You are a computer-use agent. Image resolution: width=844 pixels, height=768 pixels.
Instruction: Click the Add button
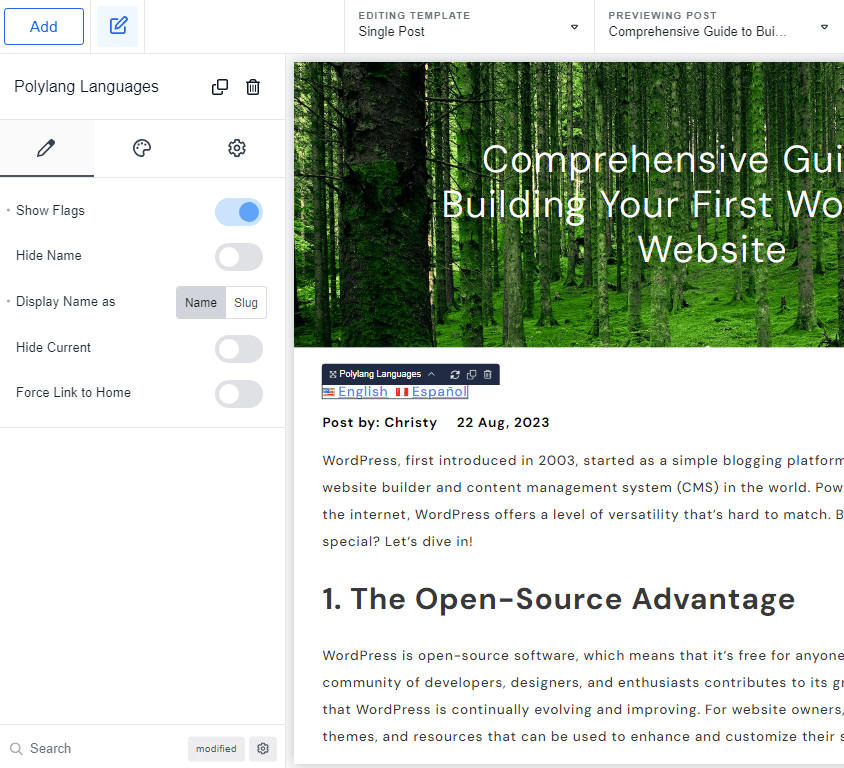click(x=44, y=26)
